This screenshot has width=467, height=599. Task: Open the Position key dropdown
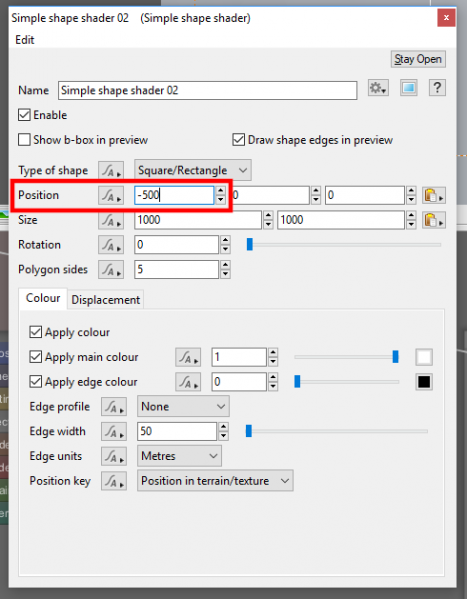pos(215,481)
